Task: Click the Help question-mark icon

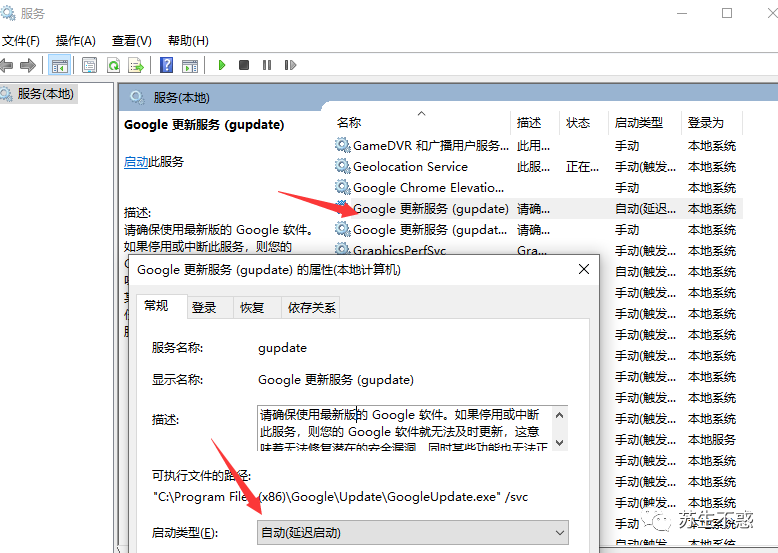Action: tap(167, 65)
